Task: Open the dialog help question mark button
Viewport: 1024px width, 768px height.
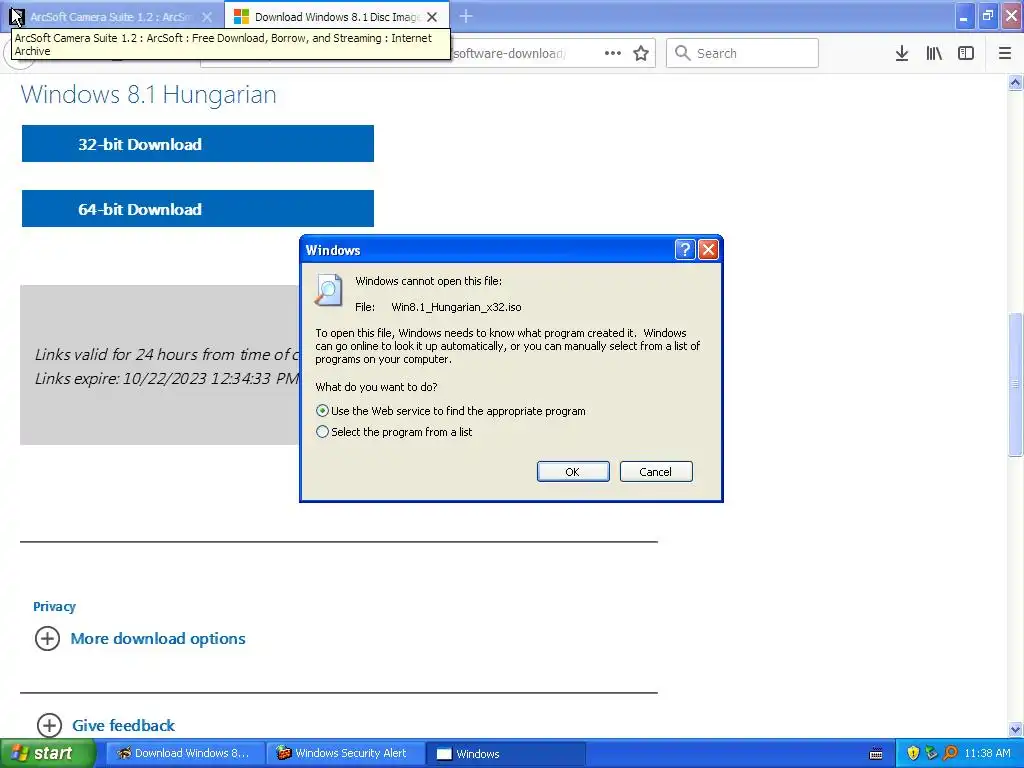Action: [684, 249]
